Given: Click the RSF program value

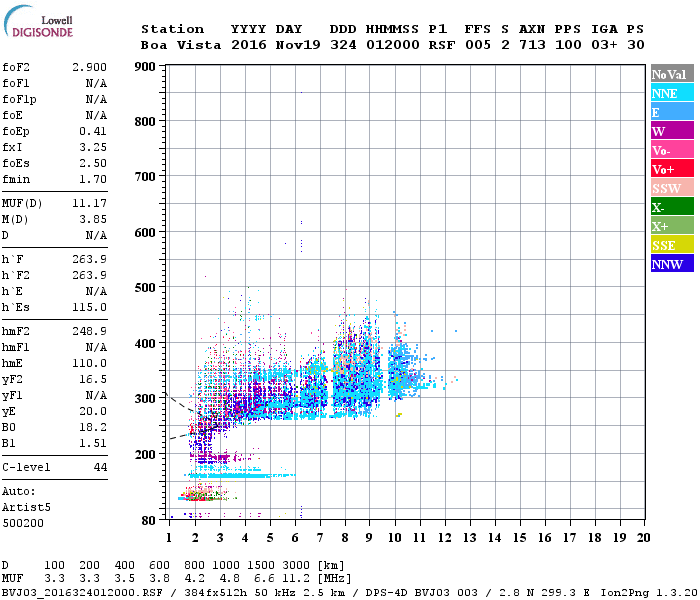Looking at the screenshot, I should pyautogui.click(x=442, y=45).
